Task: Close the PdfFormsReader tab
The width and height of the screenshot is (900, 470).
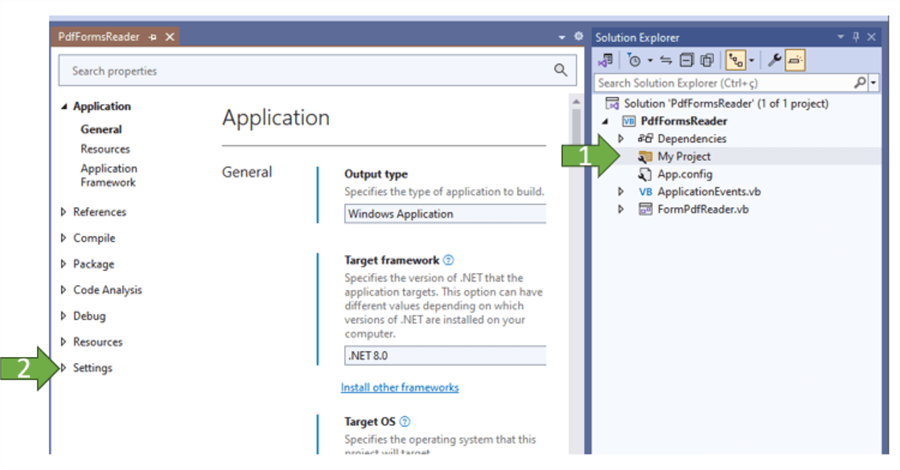Action: tap(170, 37)
